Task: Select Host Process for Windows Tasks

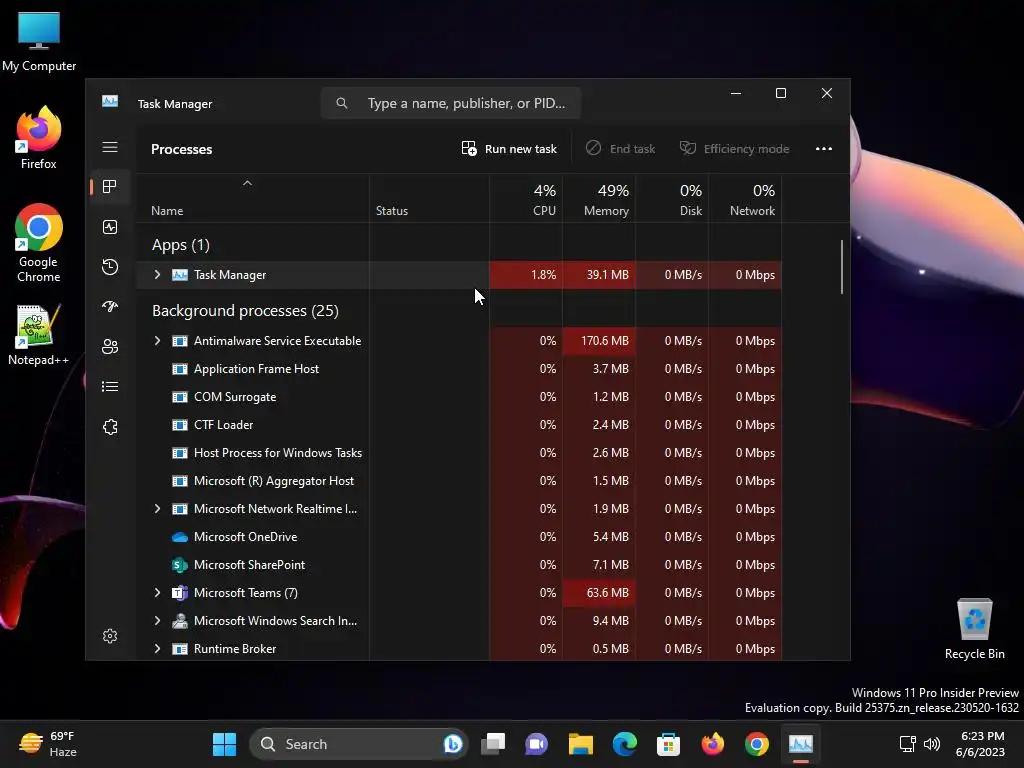Action: point(458,453)
